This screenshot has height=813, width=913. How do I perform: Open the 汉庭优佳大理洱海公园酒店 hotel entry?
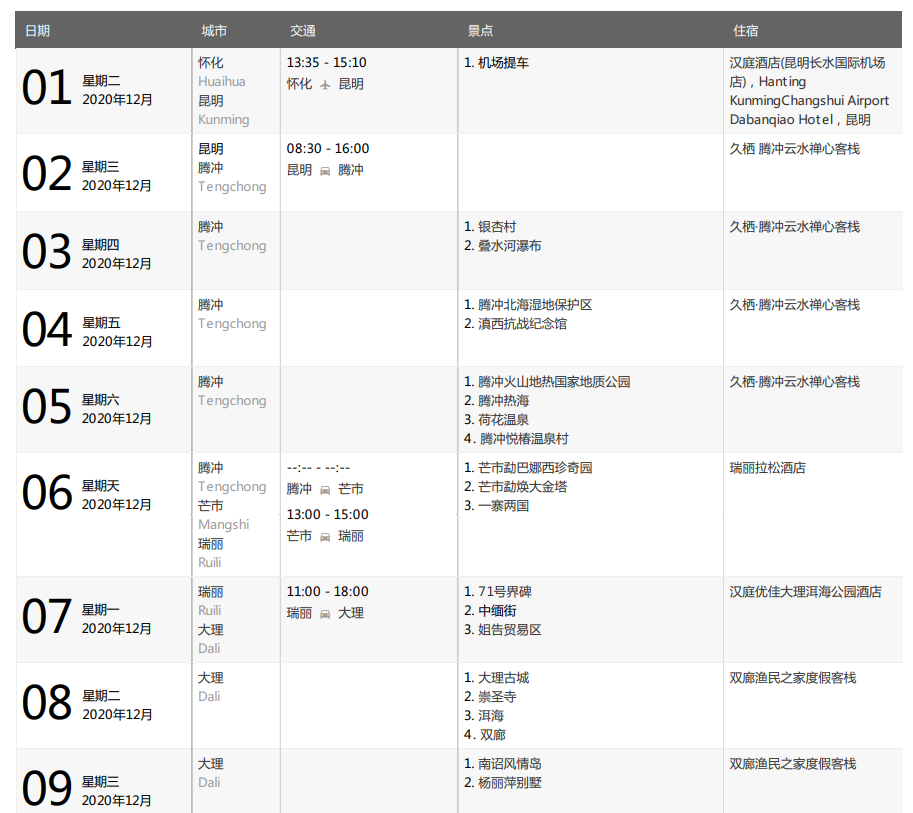805,592
